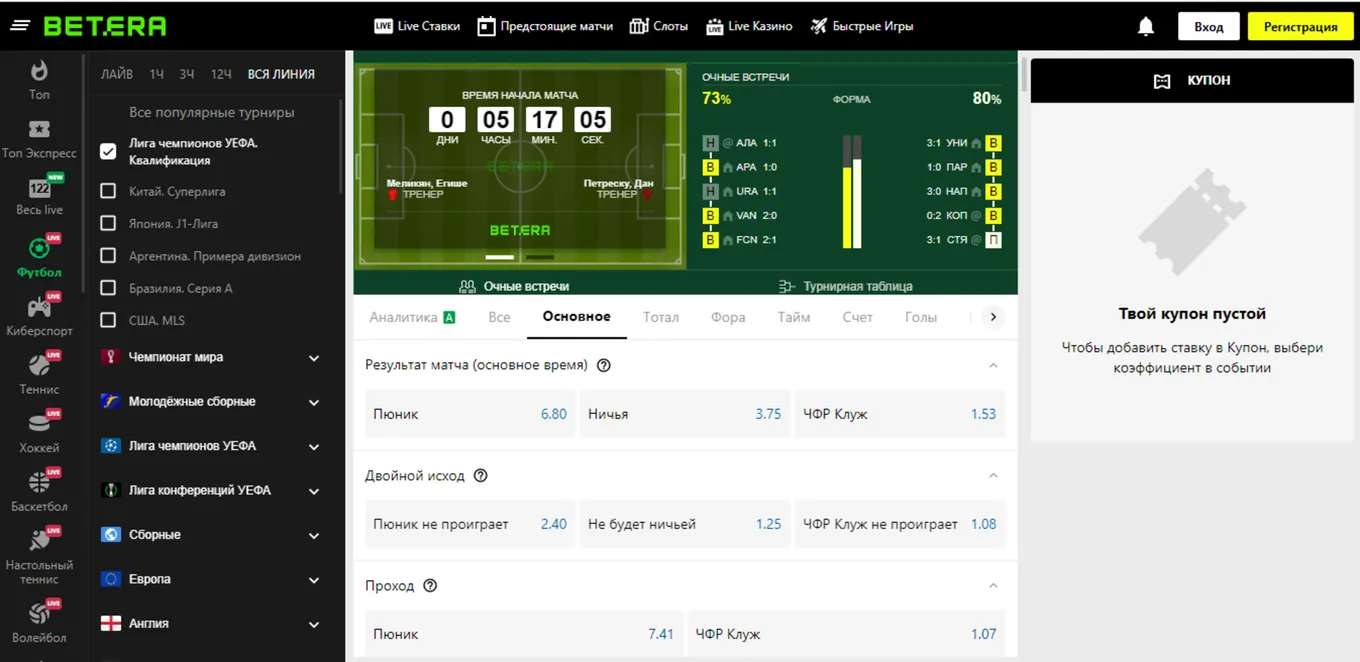This screenshot has width=1360, height=662.
Task: Collapse Двойной исход market section
Action: (x=993, y=475)
